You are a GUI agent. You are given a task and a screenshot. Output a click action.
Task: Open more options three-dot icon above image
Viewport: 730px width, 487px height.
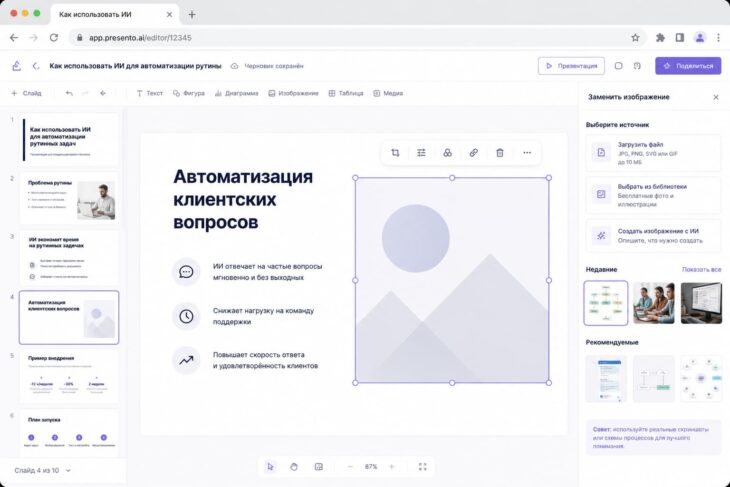527,153
